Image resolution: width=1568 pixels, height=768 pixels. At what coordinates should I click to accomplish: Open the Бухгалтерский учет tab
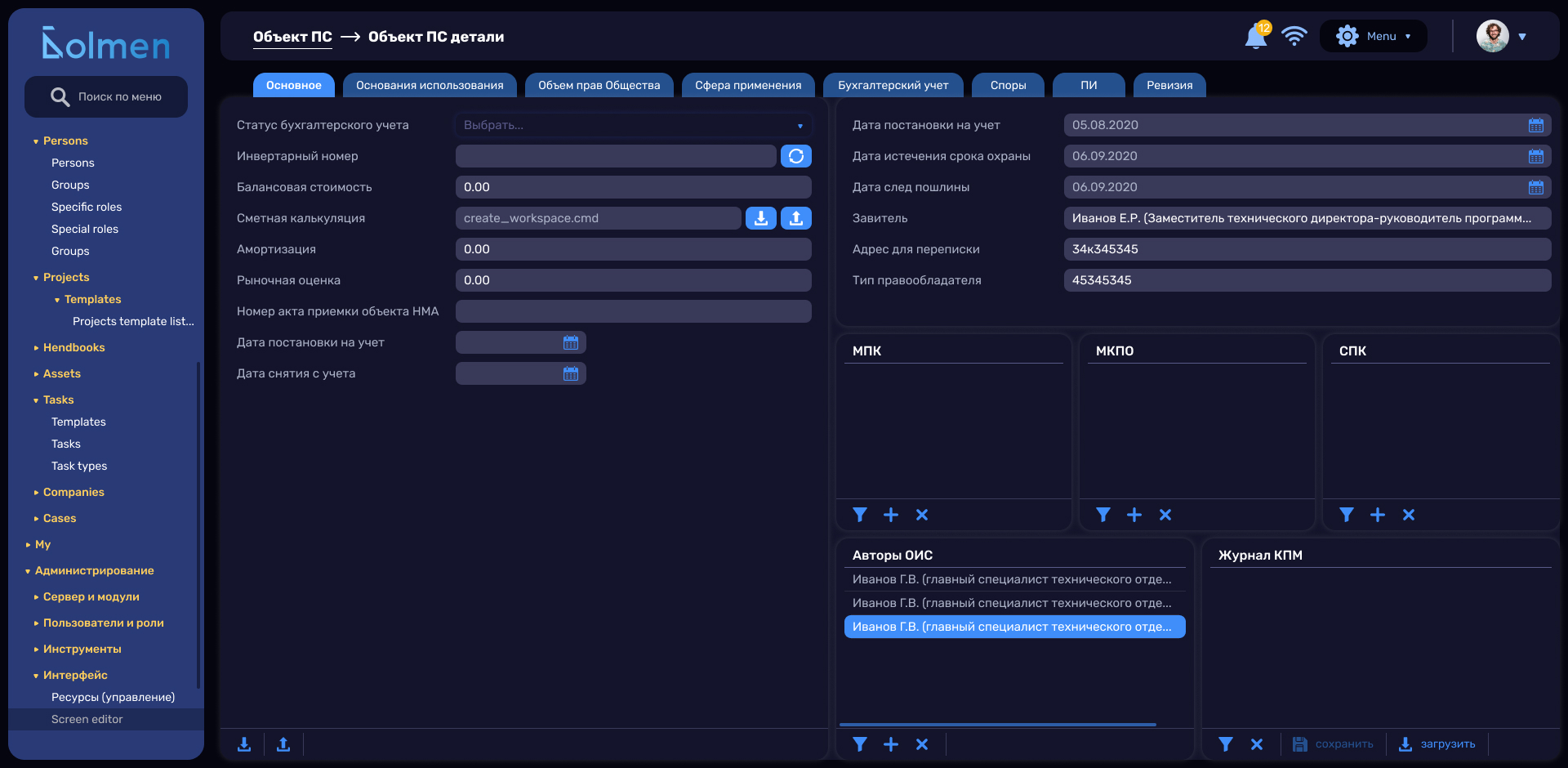click(893, 85)
